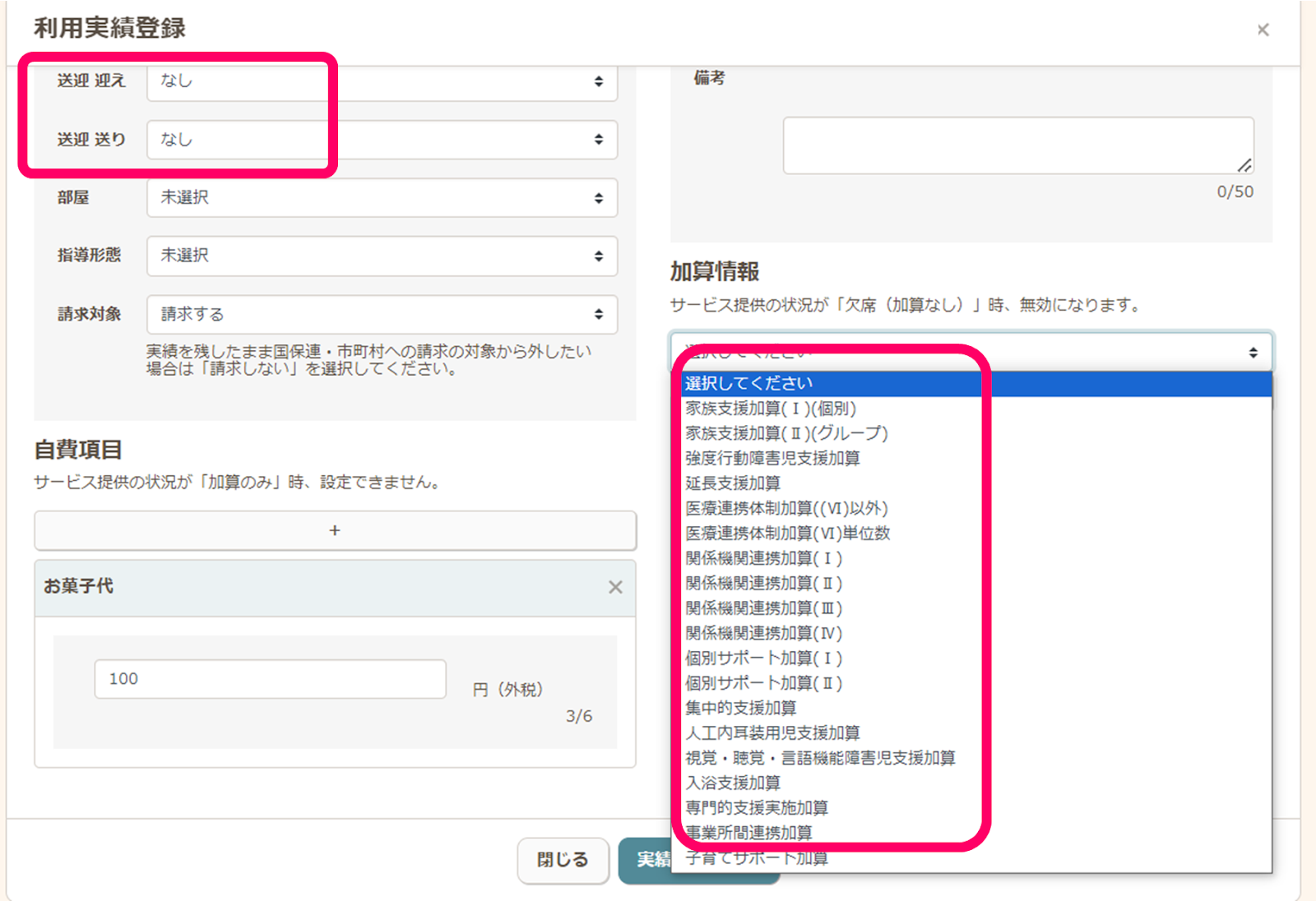Choose 入浴支援加算 option
The width and height of the screenshot is (1316, 901).
733,783
